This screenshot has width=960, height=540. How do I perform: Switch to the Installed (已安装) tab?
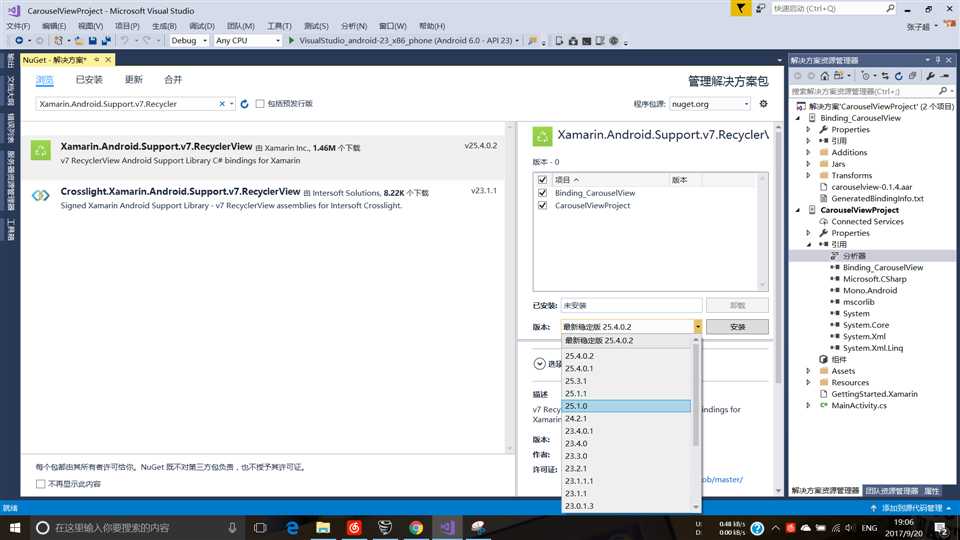tap(89, 80)
